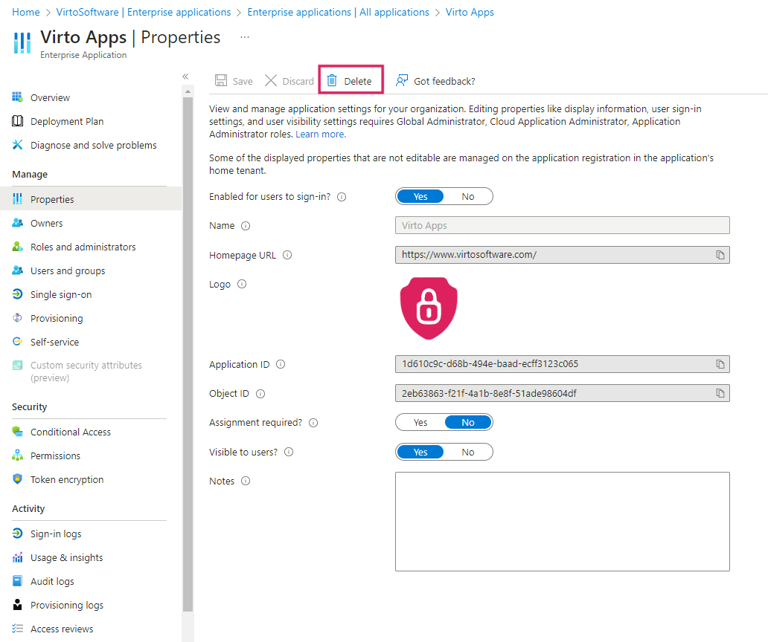Set Visible to users to Yes
Image resolution: width=768 pixels, height=642 pixels.
[420, 452]
